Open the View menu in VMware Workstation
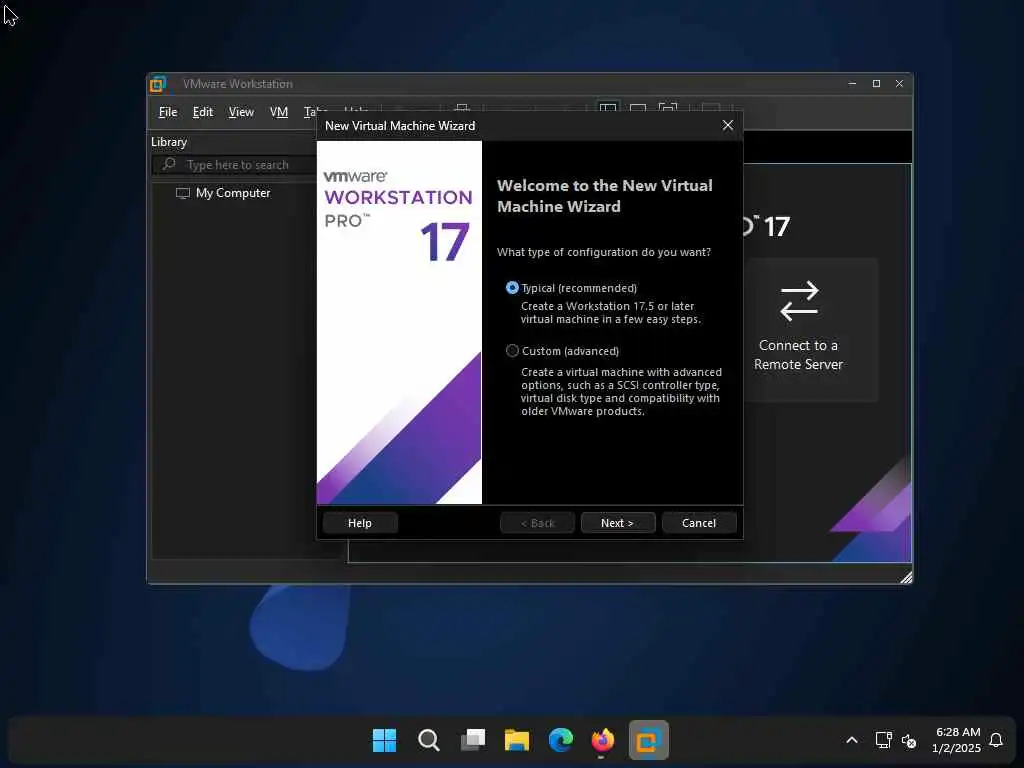Image resolution: width=1024 pixels, height=768 pixels. pyautogui.click(x=241, y=112)
